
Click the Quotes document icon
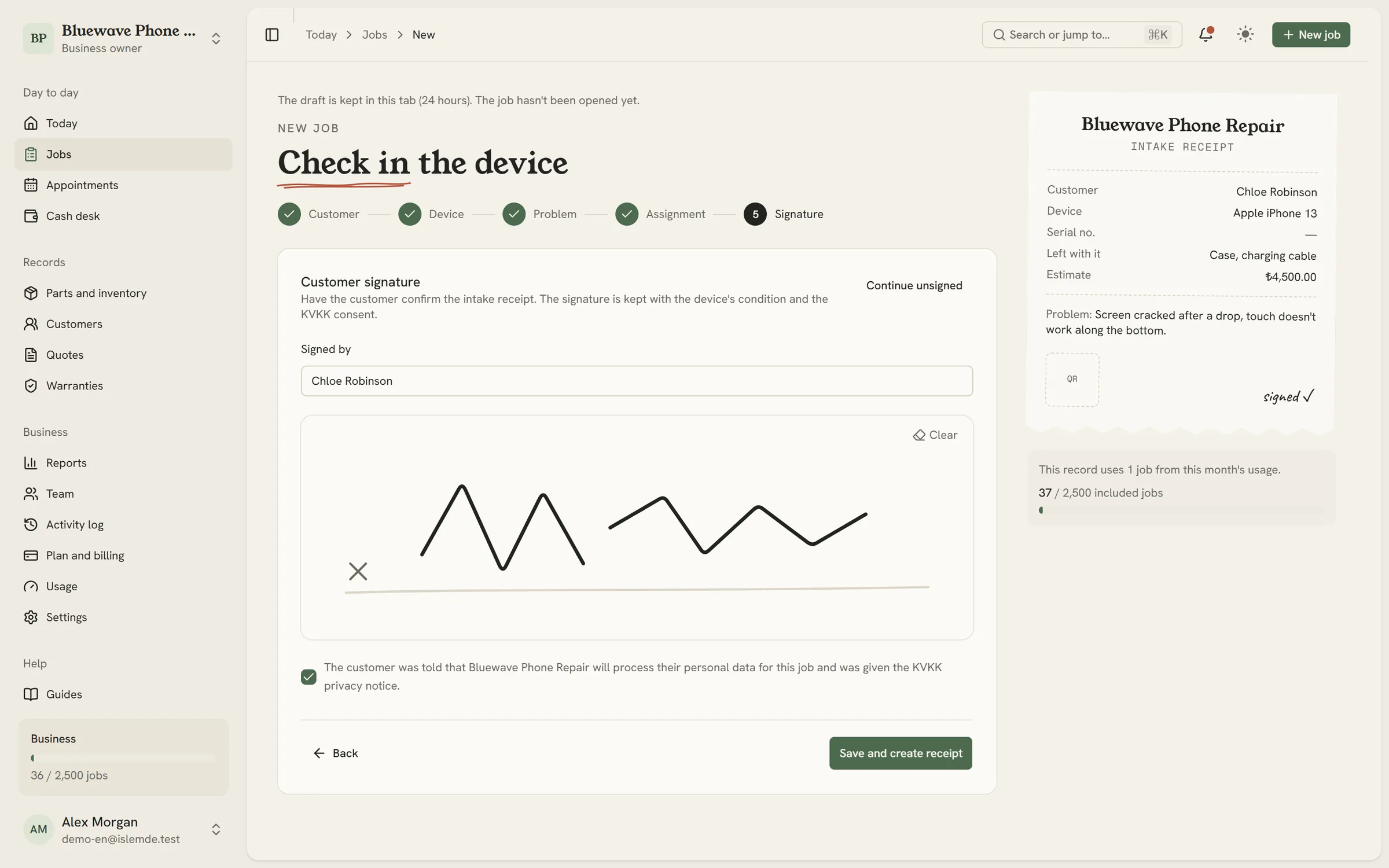pyautogui.click(x=31, y=355)
